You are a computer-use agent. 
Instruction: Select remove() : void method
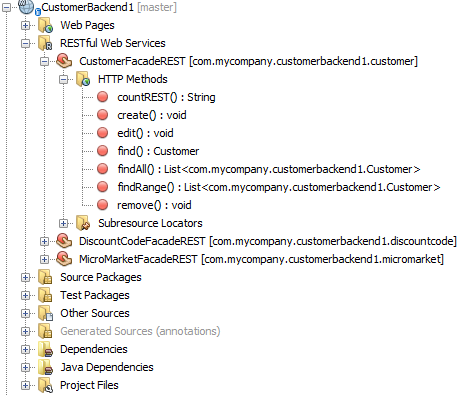154,205
